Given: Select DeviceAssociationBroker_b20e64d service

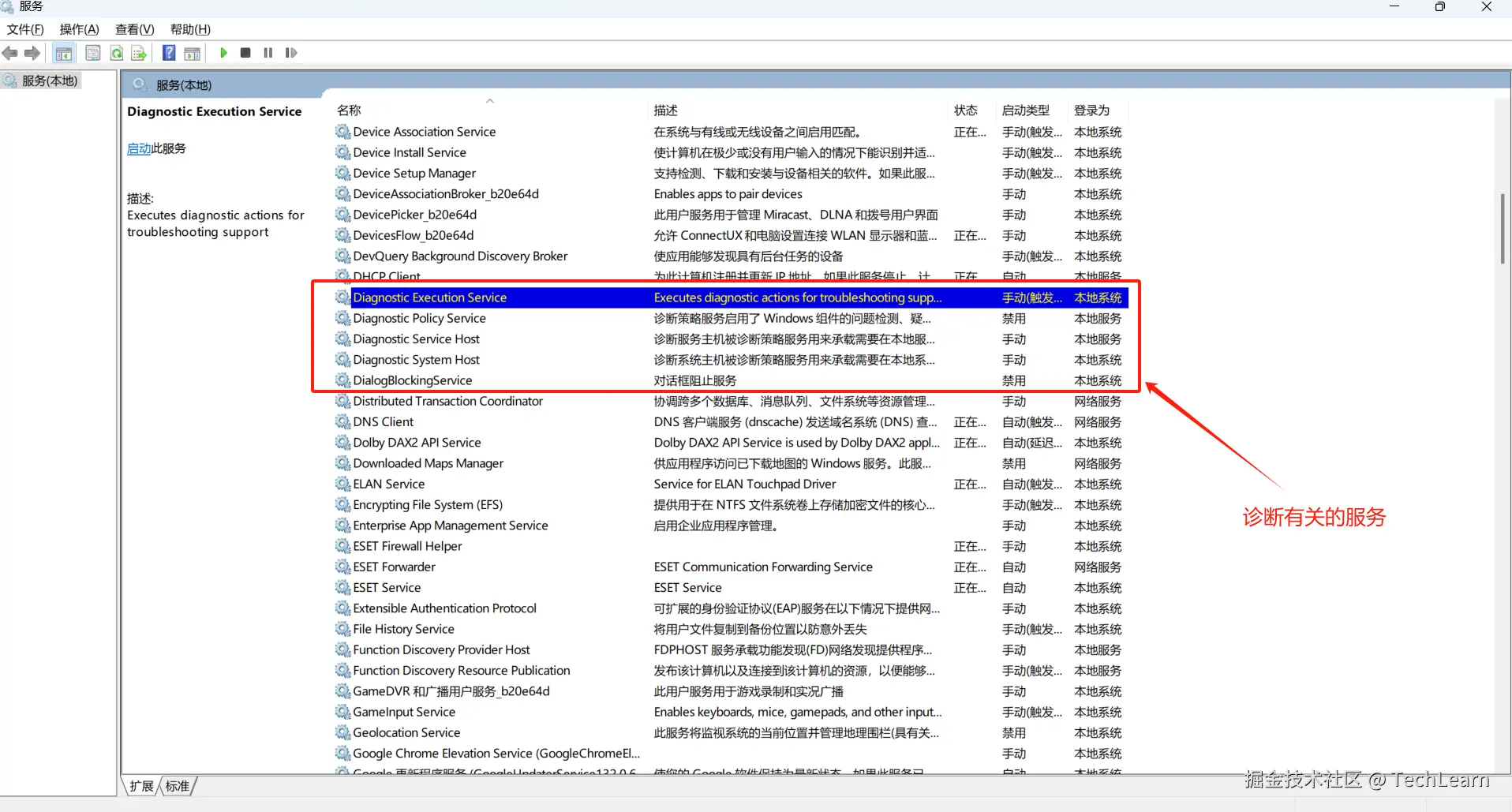Looking at the screenshot, I should [732, 194].
